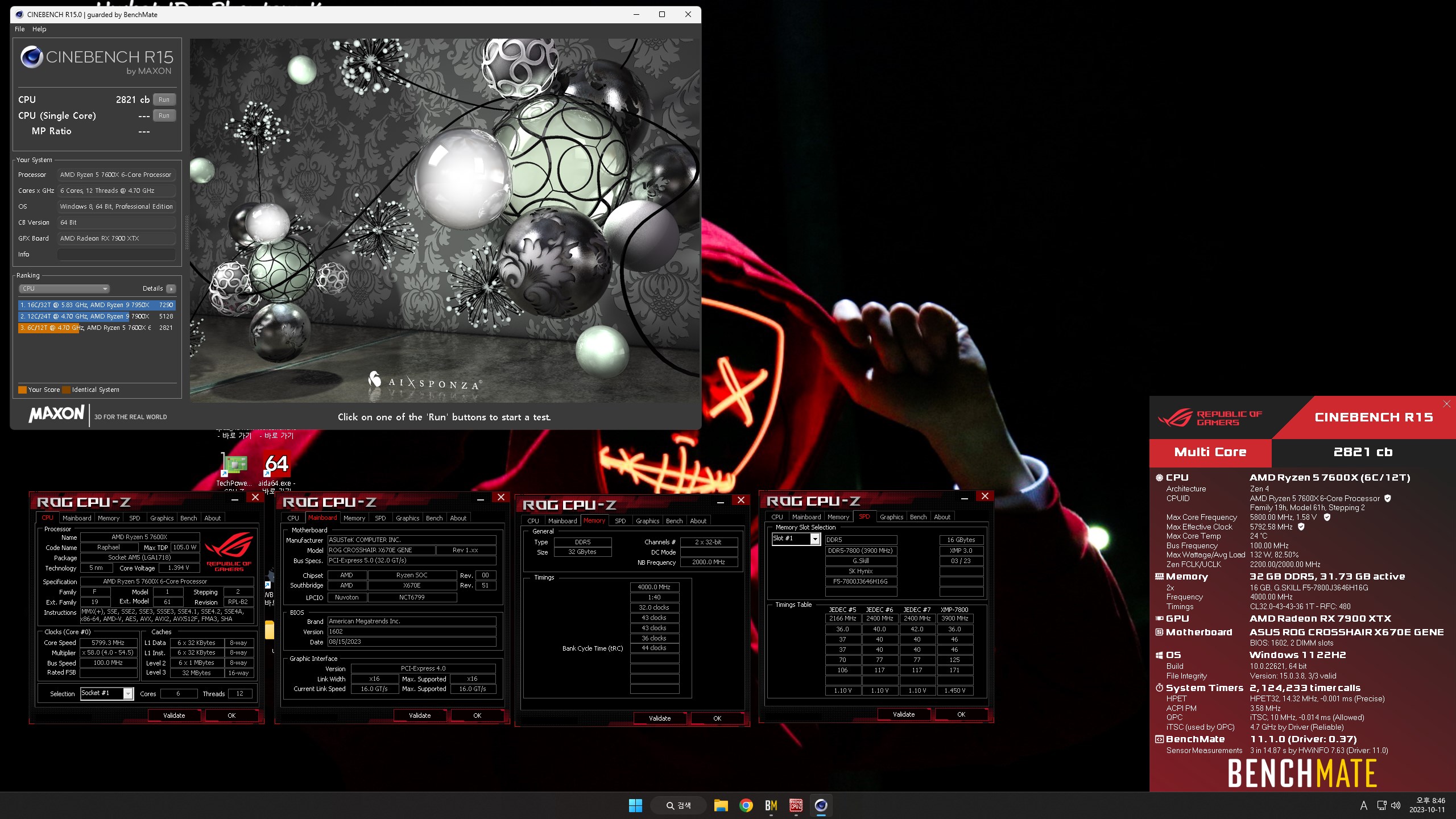Open the Socket #1 selection dropdown
This screenshot has width=1456, height=819.
pyautogui.click(x=107, y=693)
